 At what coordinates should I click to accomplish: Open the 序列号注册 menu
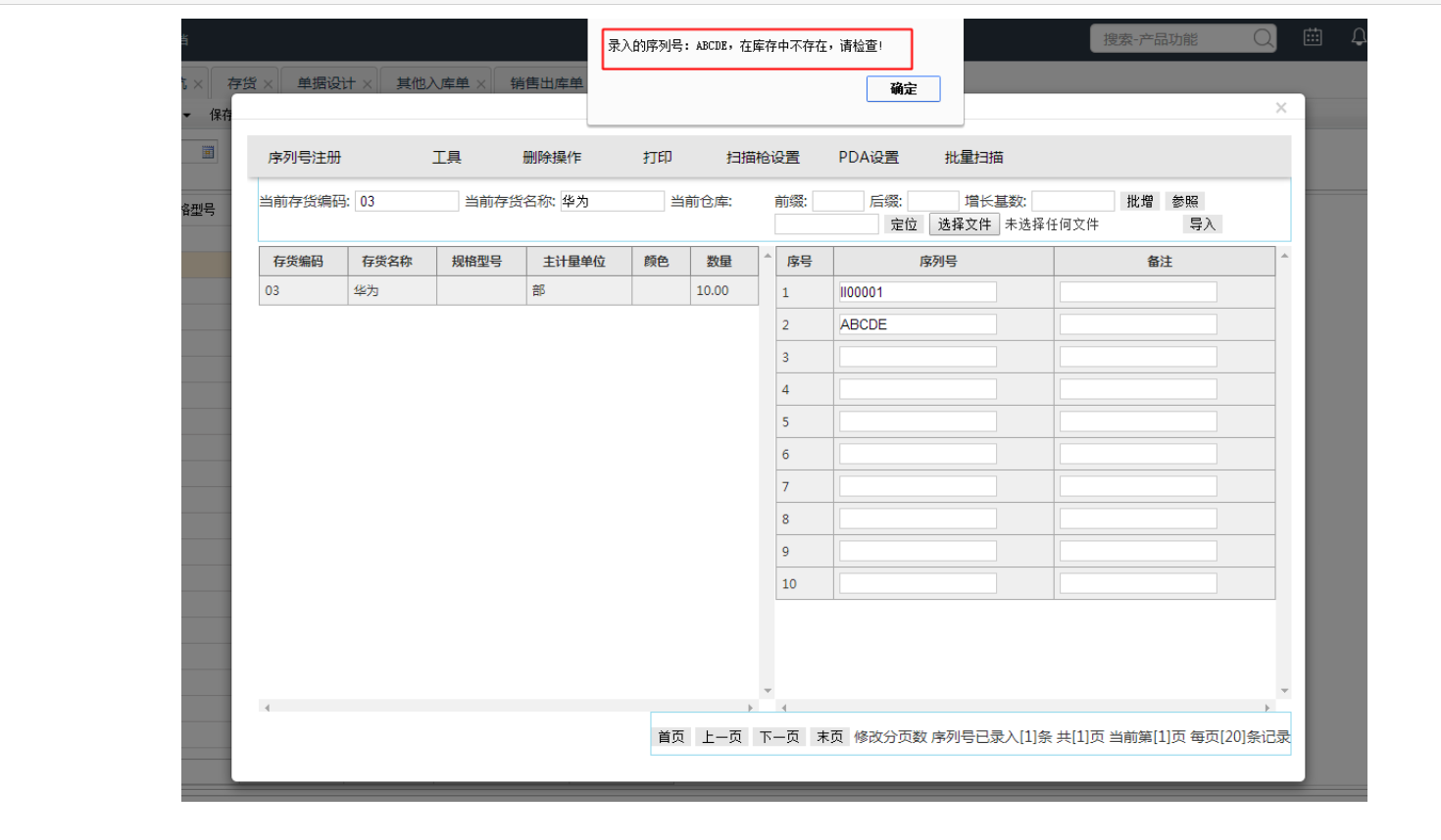(x=305, y=157)
